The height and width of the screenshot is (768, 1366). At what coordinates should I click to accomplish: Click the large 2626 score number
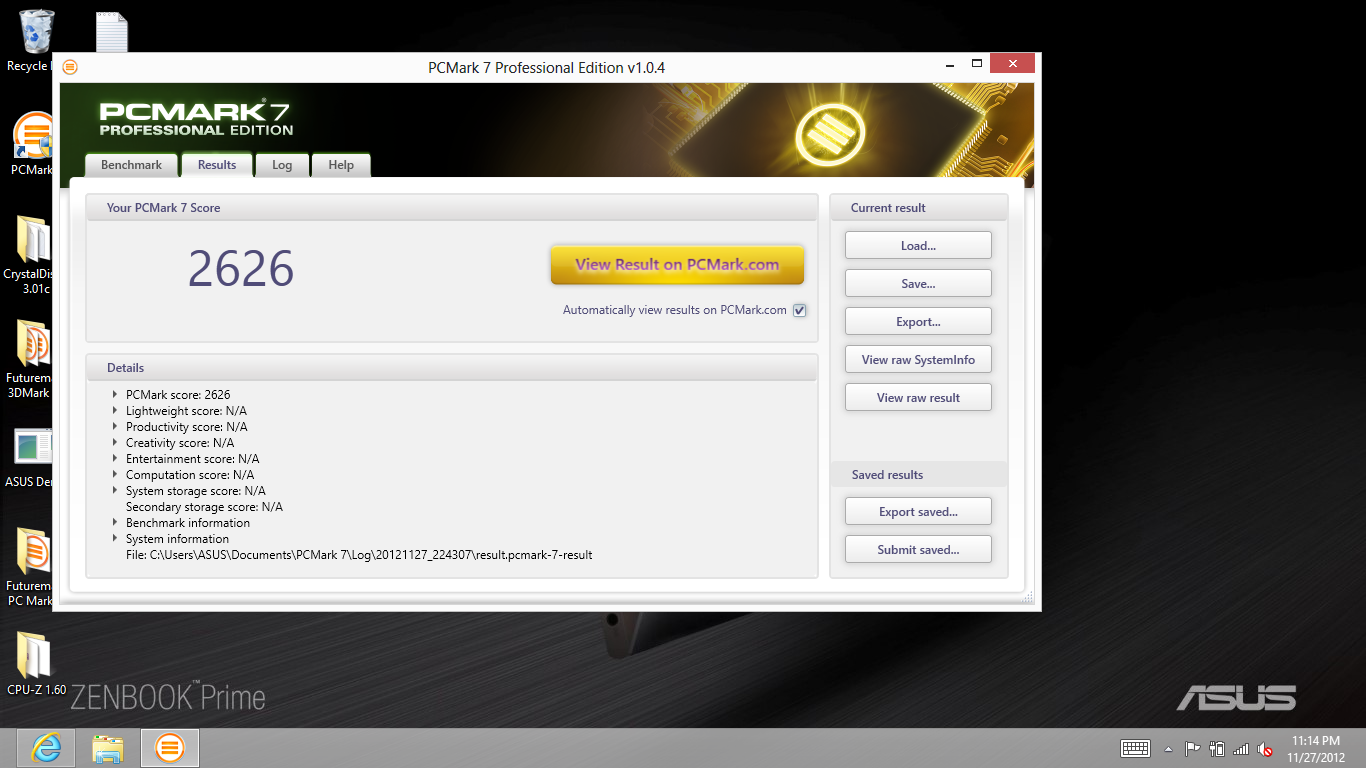tap(241, 268)
